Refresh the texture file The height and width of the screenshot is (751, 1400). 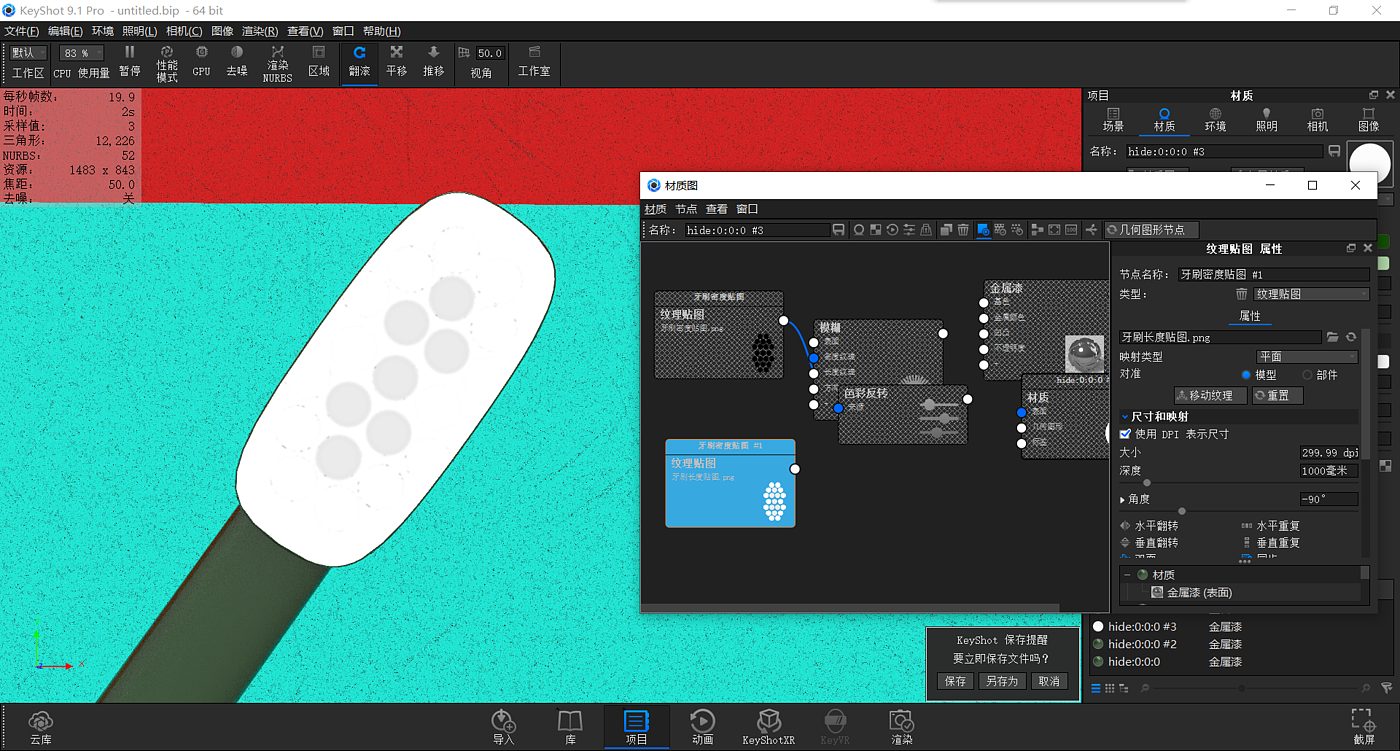[1351, 338]
